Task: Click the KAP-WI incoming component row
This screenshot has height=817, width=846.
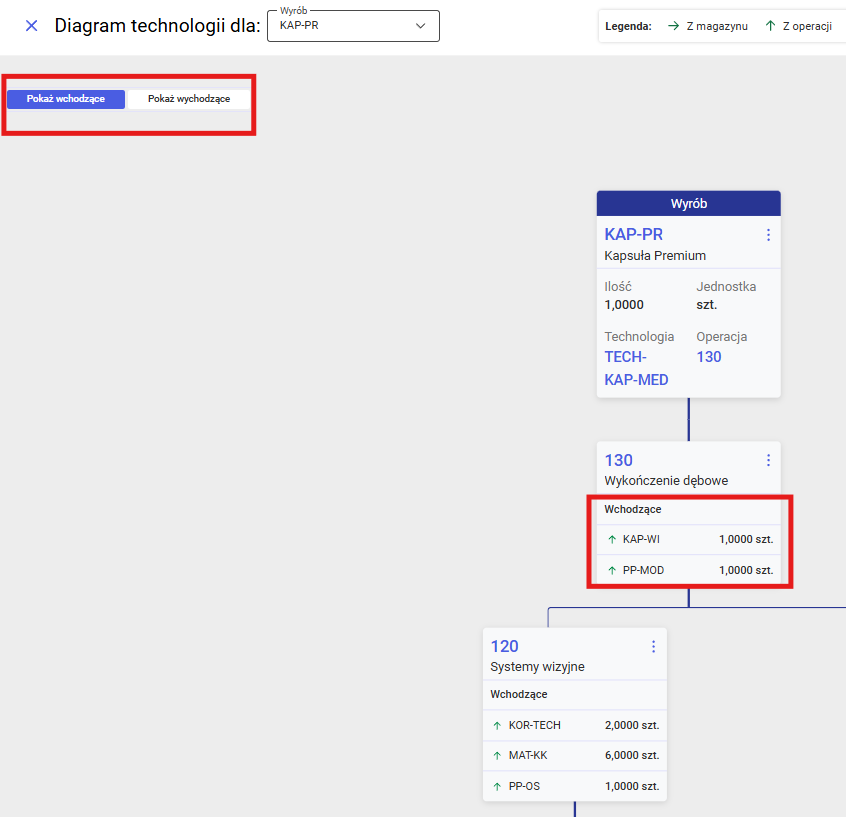Action: [688, 539]
